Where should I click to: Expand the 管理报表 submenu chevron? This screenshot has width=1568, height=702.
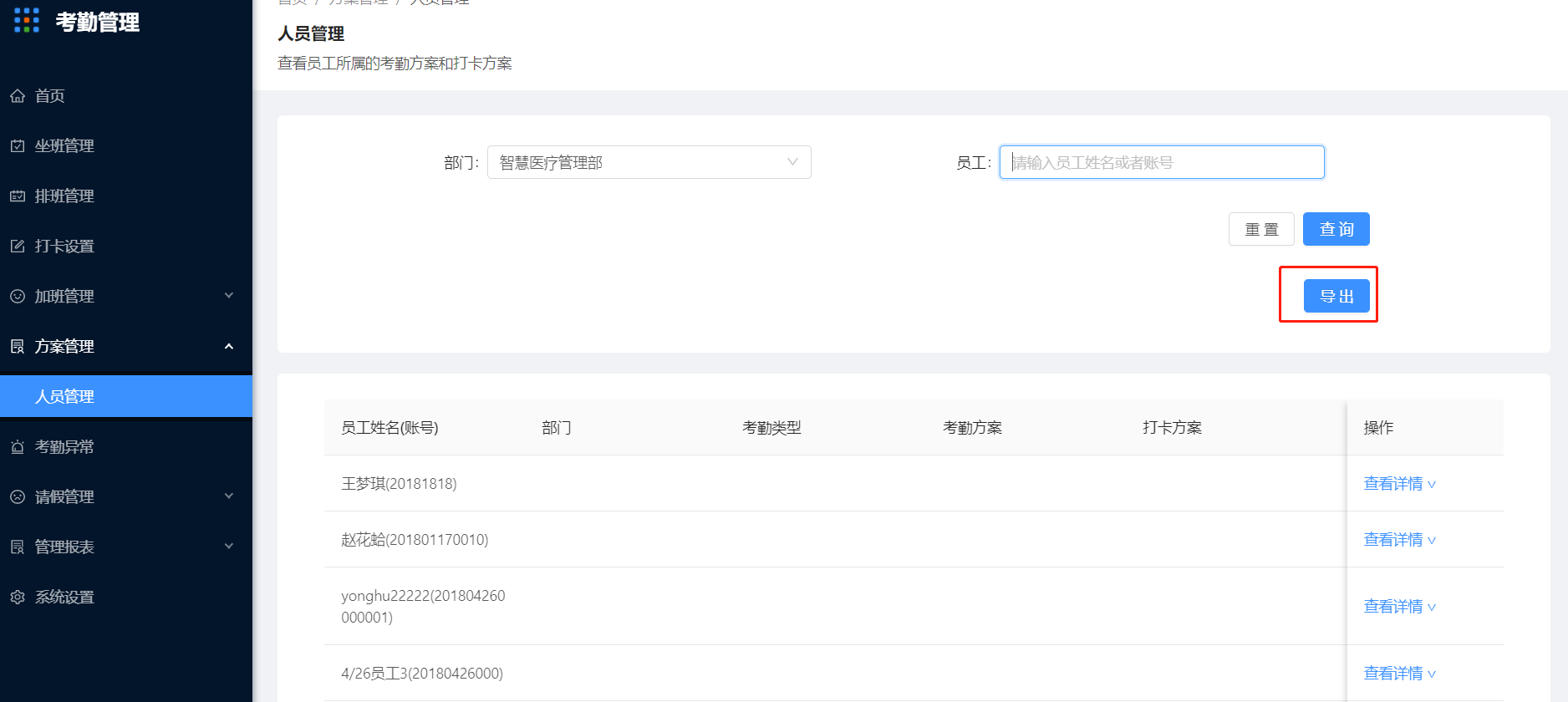click(229, 547)
